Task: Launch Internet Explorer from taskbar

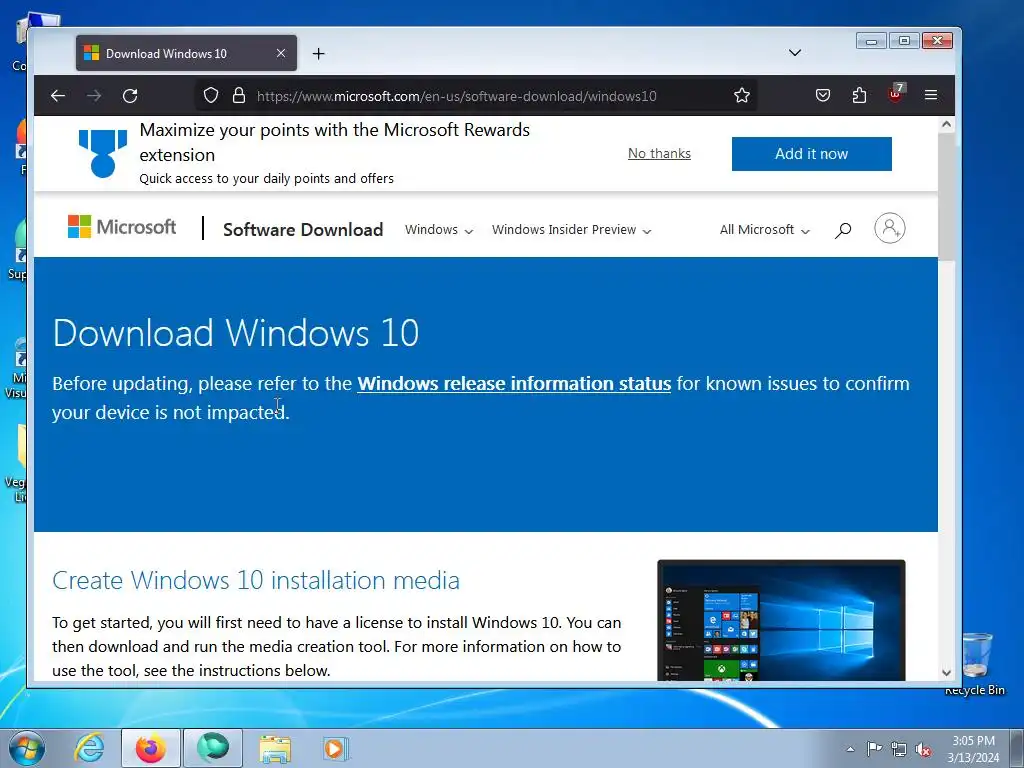Action: point(88,748)
